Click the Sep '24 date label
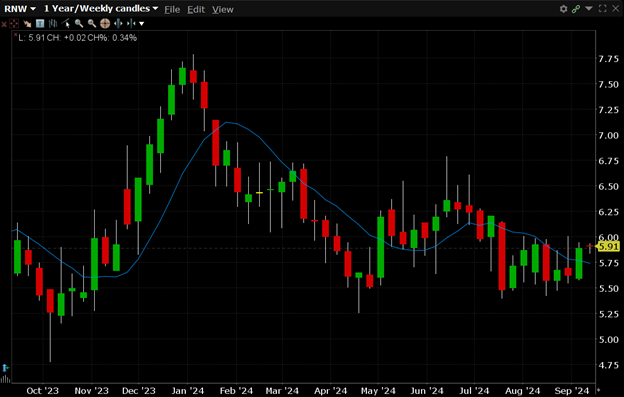 (572, 391)
